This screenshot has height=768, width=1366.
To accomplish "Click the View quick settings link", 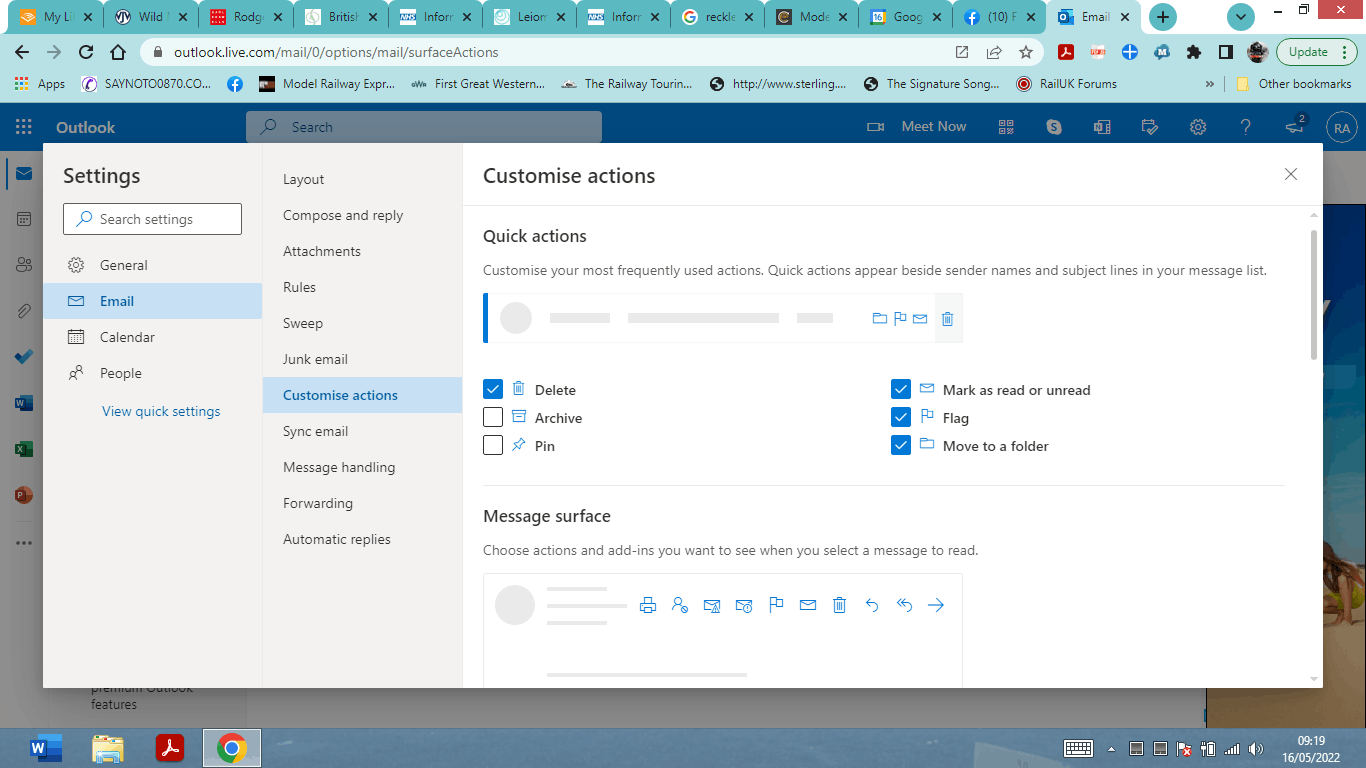I will 161,411.
